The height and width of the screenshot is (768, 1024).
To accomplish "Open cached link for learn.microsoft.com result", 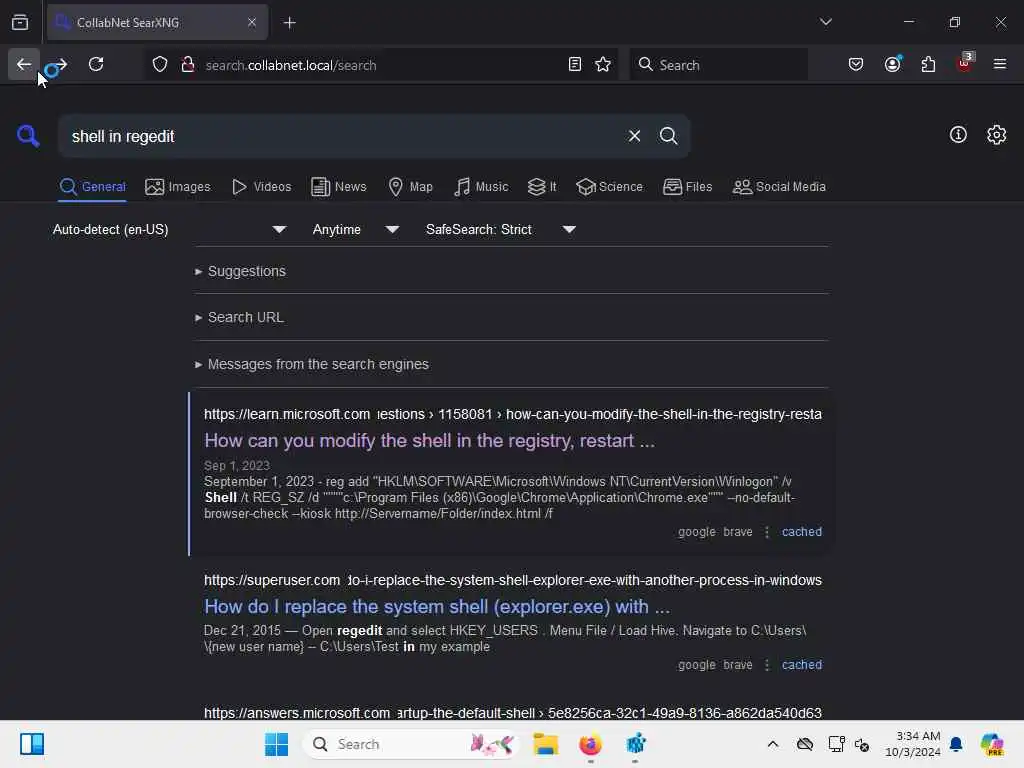I will 801,532.
